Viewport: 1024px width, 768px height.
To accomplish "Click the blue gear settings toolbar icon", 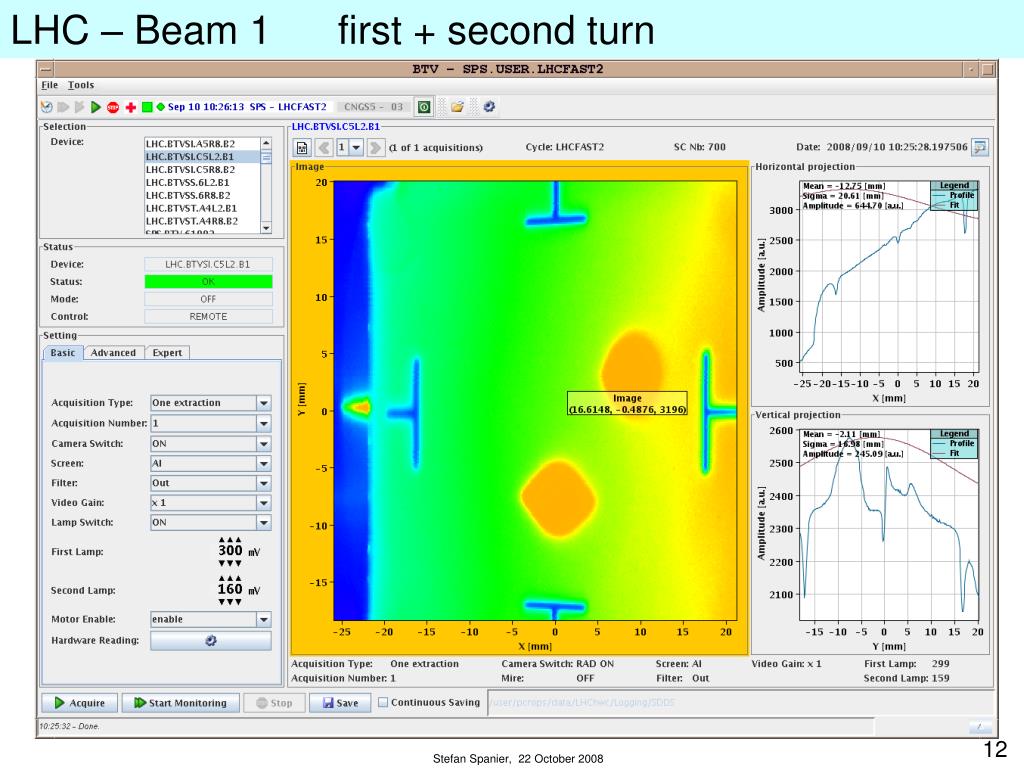I will click(x=489, y=106).
